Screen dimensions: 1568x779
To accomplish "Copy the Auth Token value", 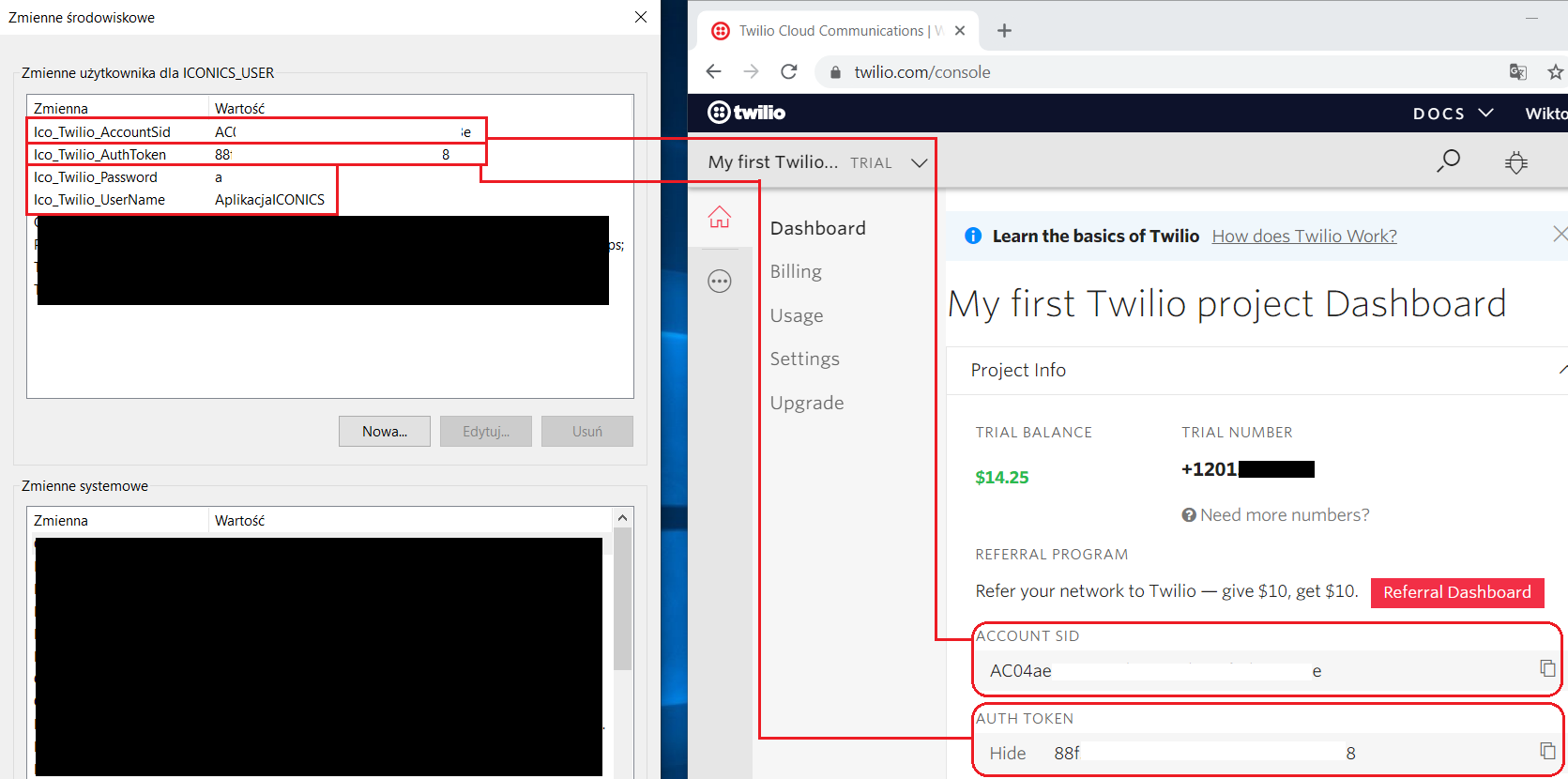I will pos(1547,751).
